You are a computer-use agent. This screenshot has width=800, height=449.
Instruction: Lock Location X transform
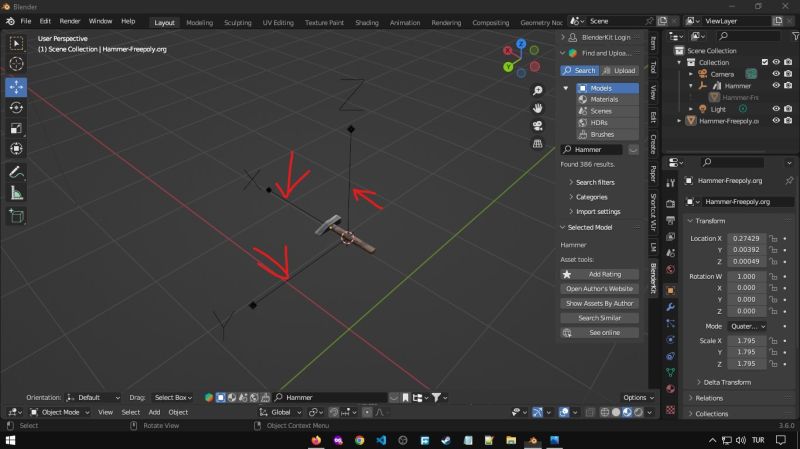point(773,238)
